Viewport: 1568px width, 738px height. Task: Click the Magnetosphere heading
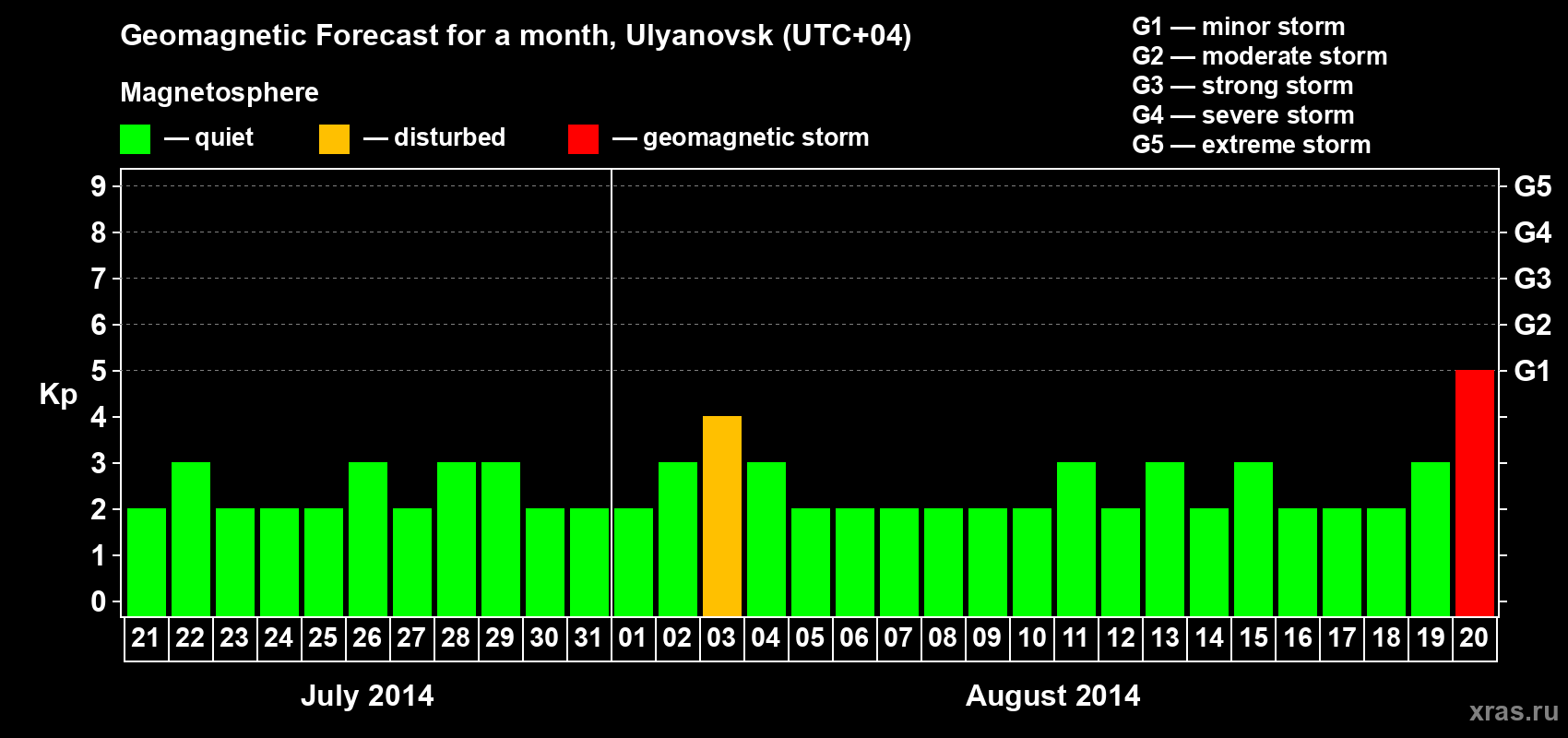pyautogui.click(x=220, y=92)
